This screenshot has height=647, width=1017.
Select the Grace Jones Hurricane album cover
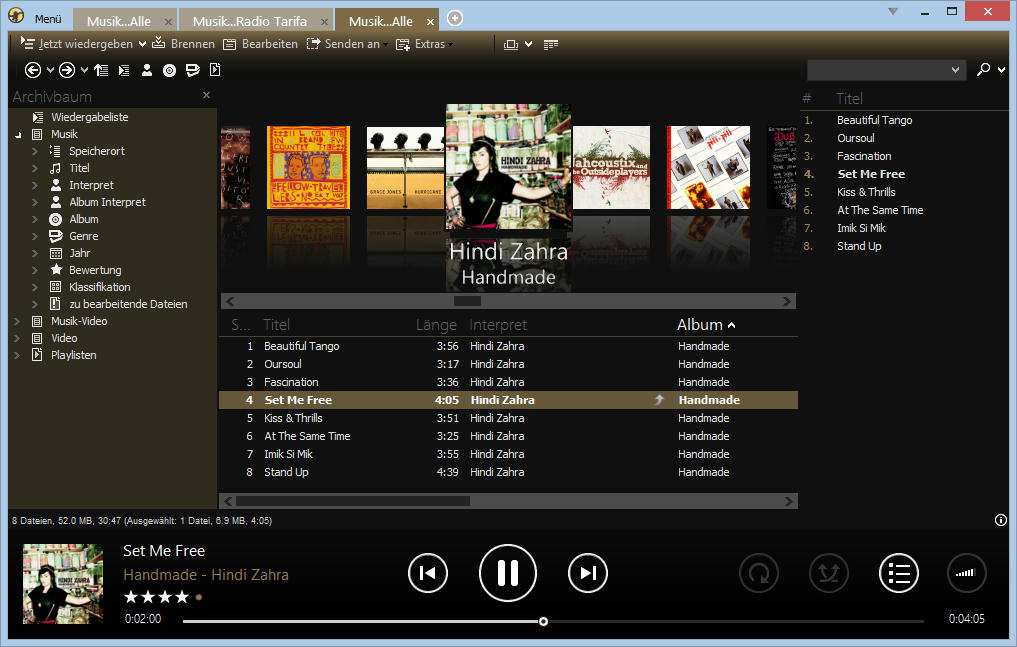coord(405,167)
